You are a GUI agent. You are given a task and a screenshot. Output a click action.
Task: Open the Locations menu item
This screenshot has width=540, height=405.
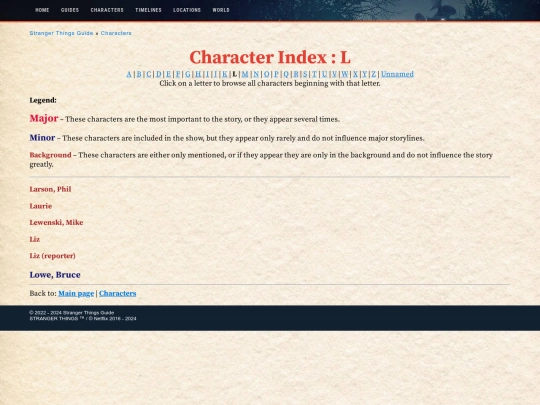tap(187, 10)
